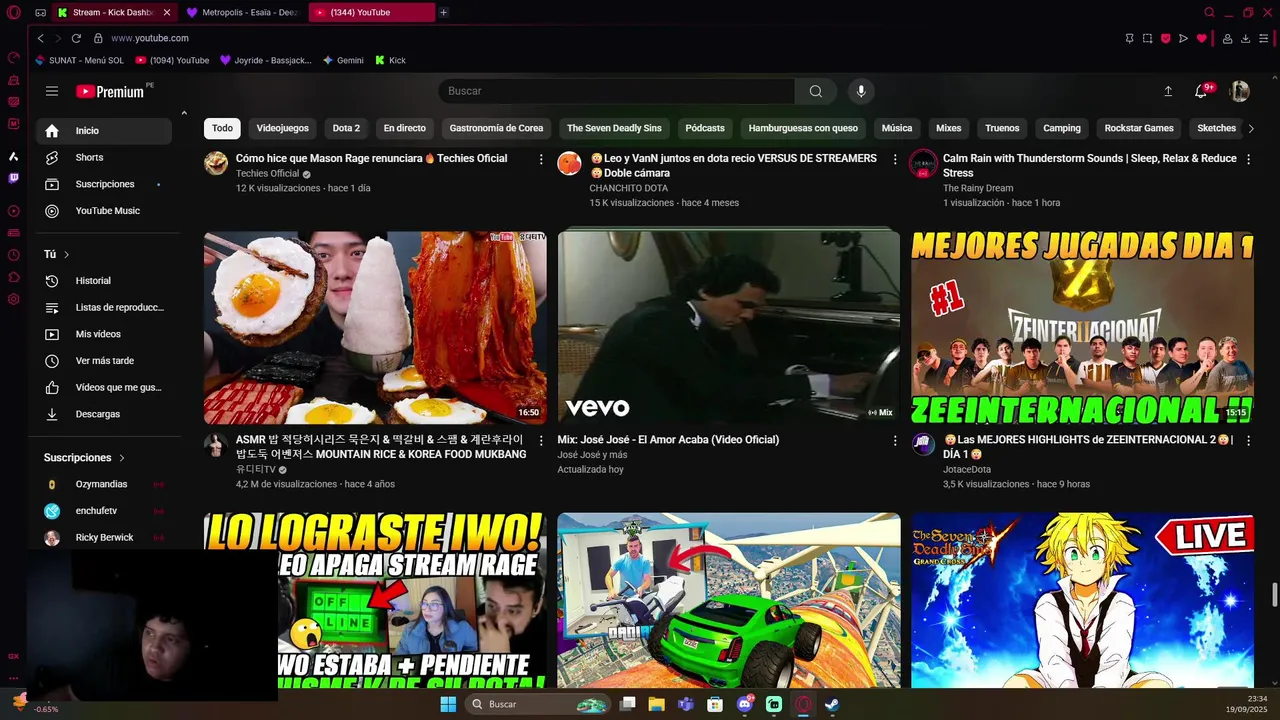Select The Seven Deadly Sins chip
The height and width of the screenshot is (720, 1280).
tap(614, 128)
